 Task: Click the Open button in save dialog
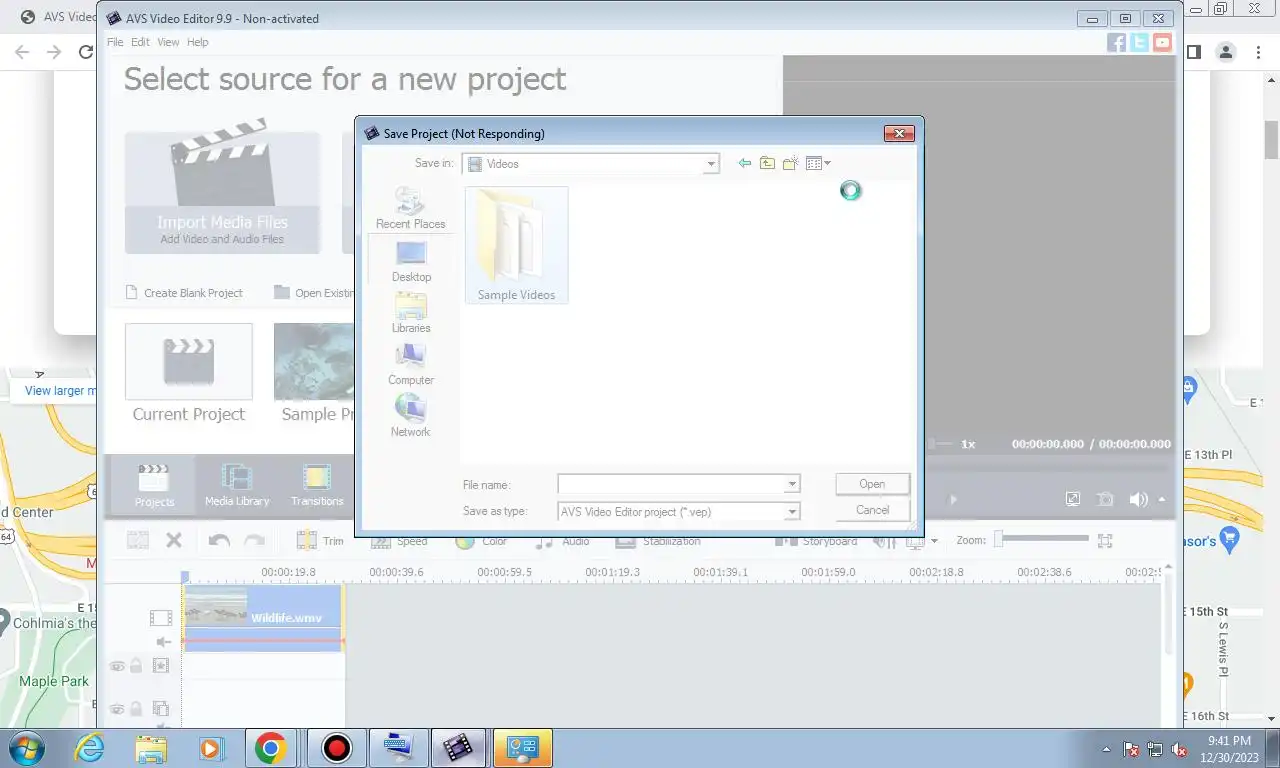point(872,484)
